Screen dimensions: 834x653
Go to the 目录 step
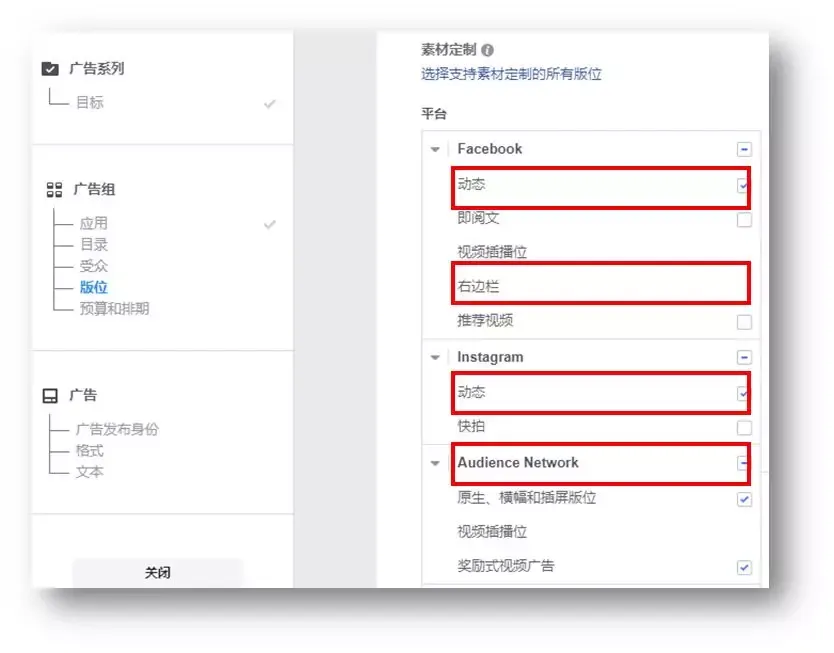(94, 245)
